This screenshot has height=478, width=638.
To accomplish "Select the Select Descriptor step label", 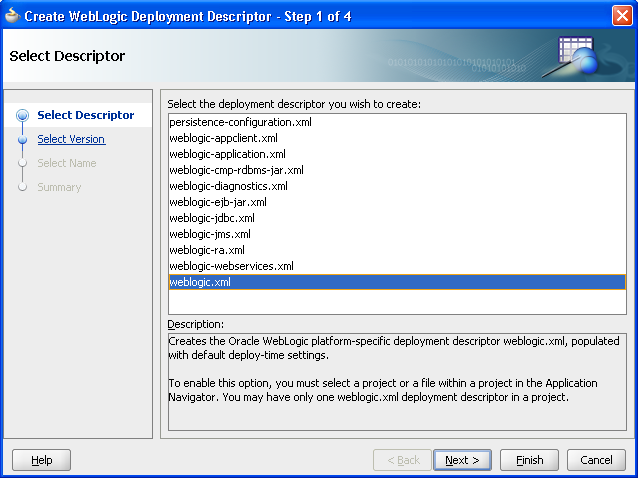I will click(85, 116).
